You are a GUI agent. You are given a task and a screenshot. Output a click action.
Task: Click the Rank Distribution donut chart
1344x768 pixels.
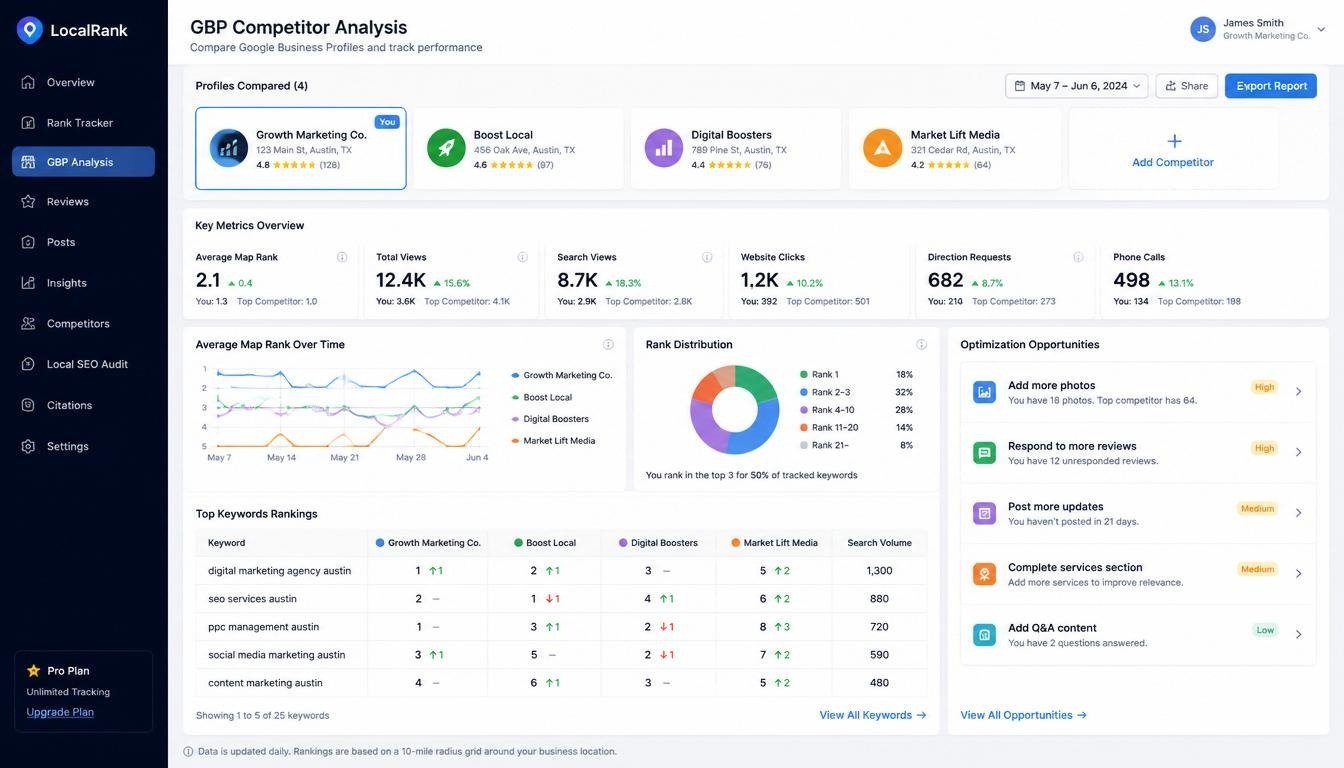(x=735, y=410)
